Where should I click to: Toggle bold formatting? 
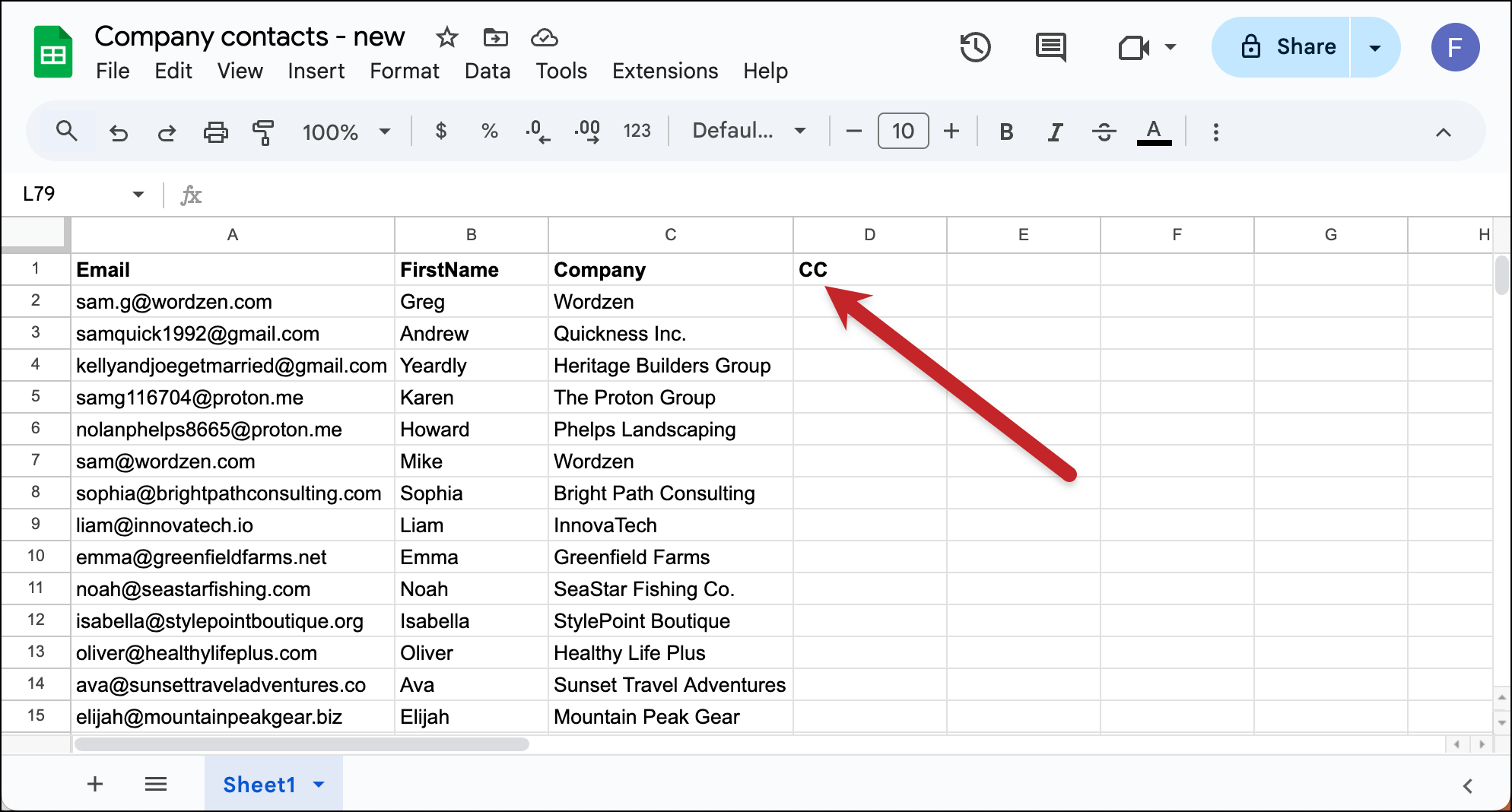pos(1006,132)
